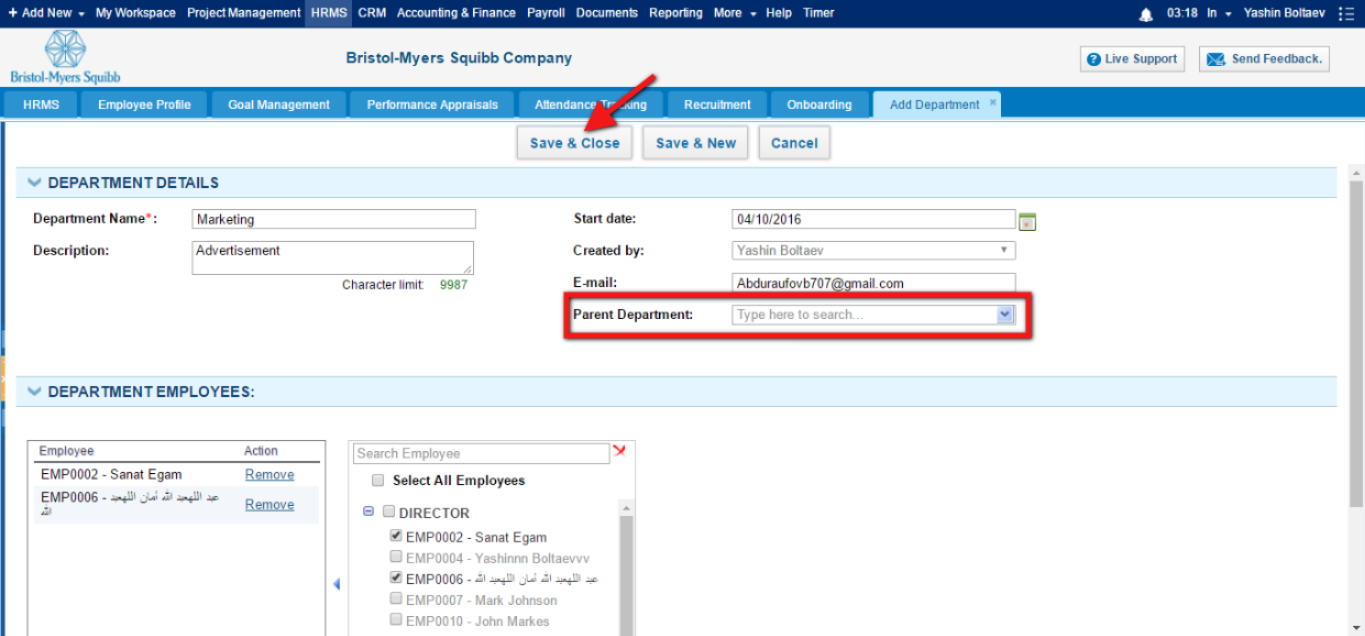Click the Department Name field

pyautogui.click(x=334, y=220)
